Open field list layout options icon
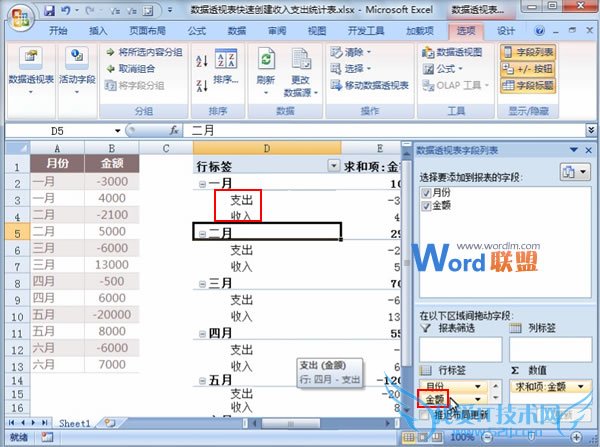Viewport: 600px width, 447px height. 575,172
